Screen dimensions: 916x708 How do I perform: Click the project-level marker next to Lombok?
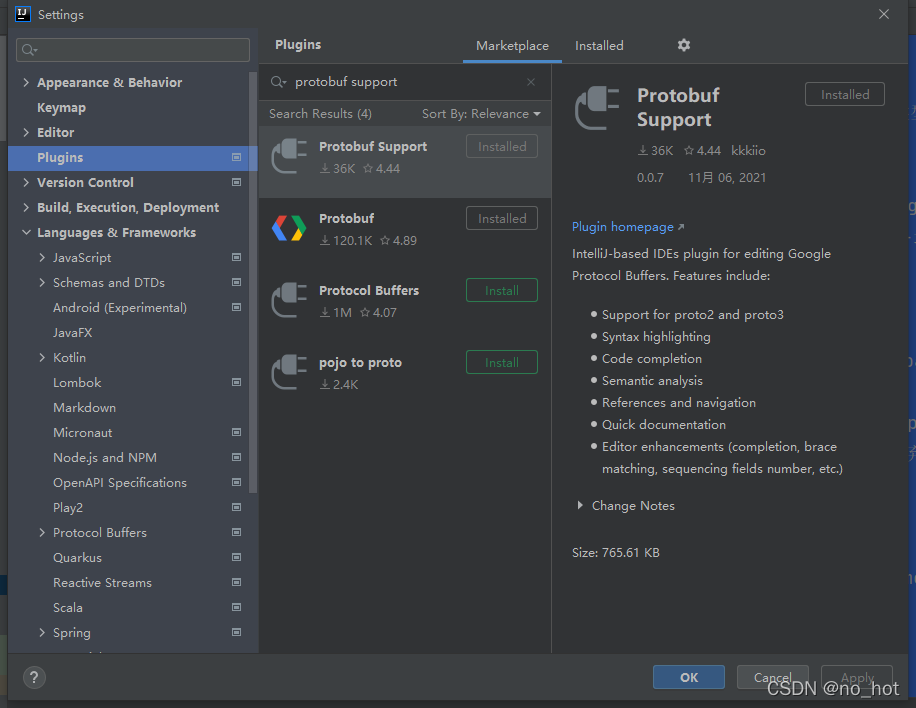tap(237, 382)
